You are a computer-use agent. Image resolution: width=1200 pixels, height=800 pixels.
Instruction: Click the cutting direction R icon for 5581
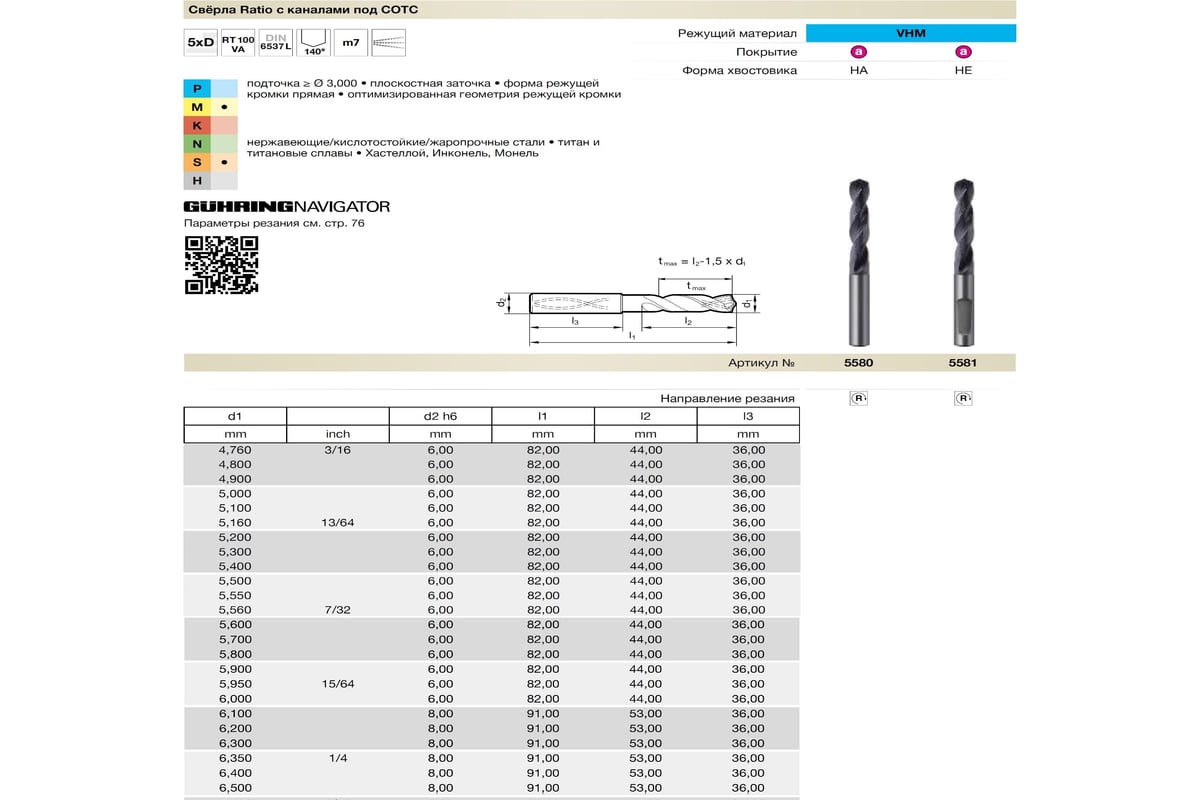point(963,398)
